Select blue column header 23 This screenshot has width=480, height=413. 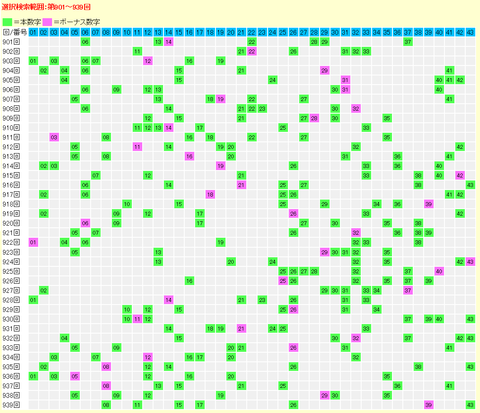[262, 32]
